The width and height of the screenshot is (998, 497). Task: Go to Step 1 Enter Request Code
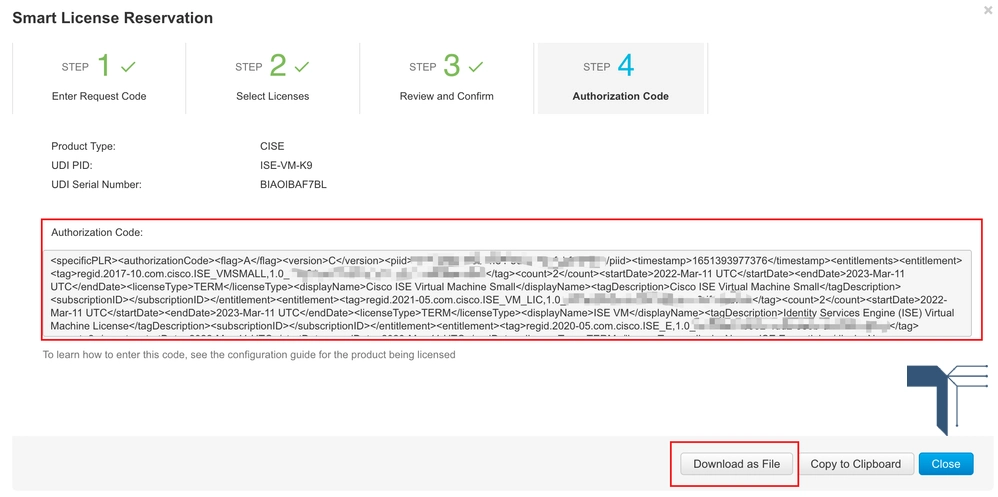click(99, 78)
